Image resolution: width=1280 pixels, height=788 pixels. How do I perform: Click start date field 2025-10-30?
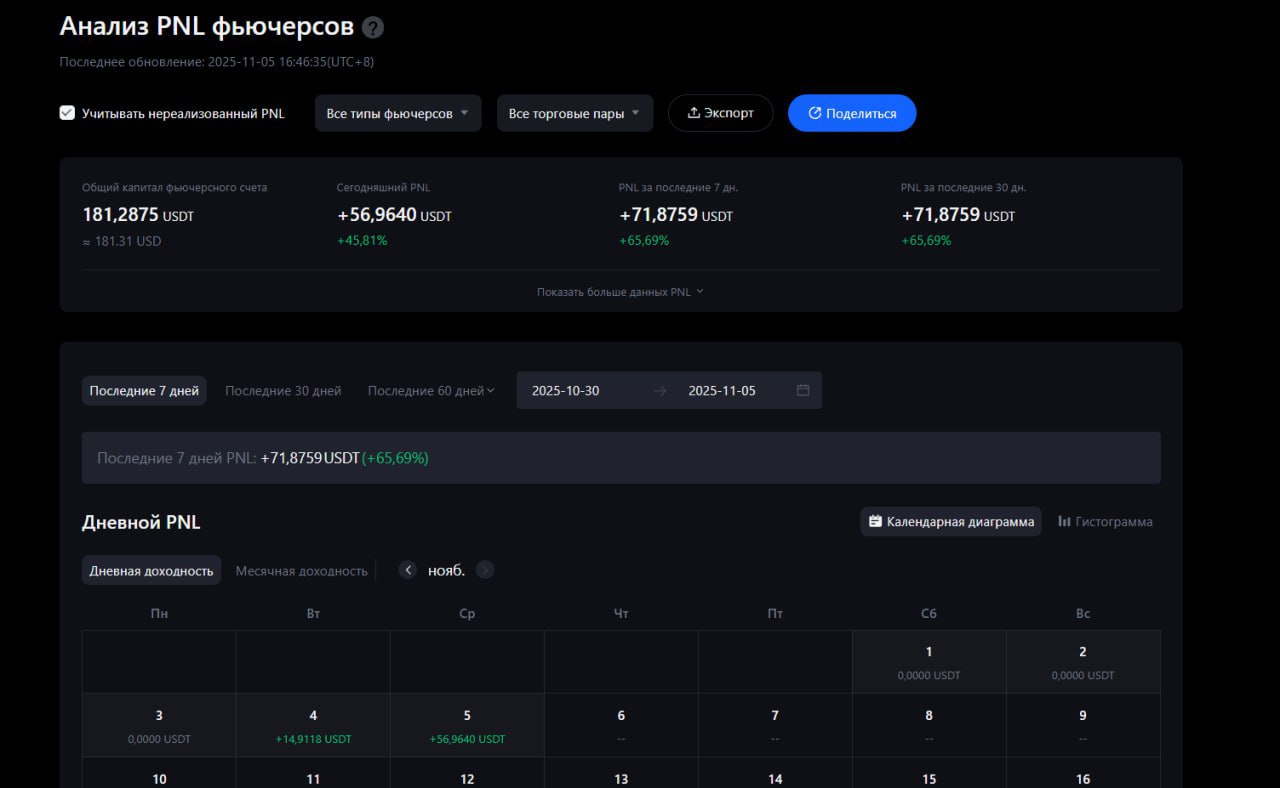566,390
